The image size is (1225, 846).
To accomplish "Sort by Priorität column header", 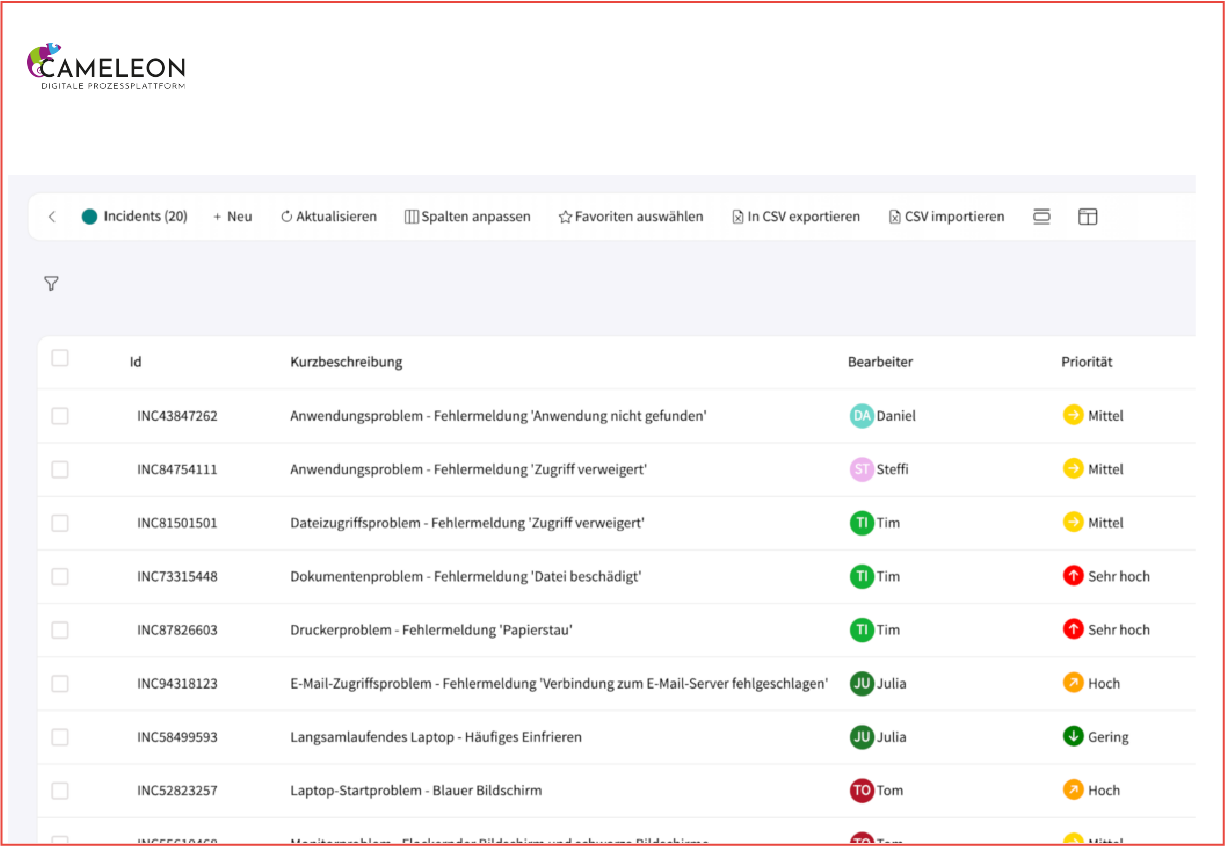I will [x=1086, y=362].
